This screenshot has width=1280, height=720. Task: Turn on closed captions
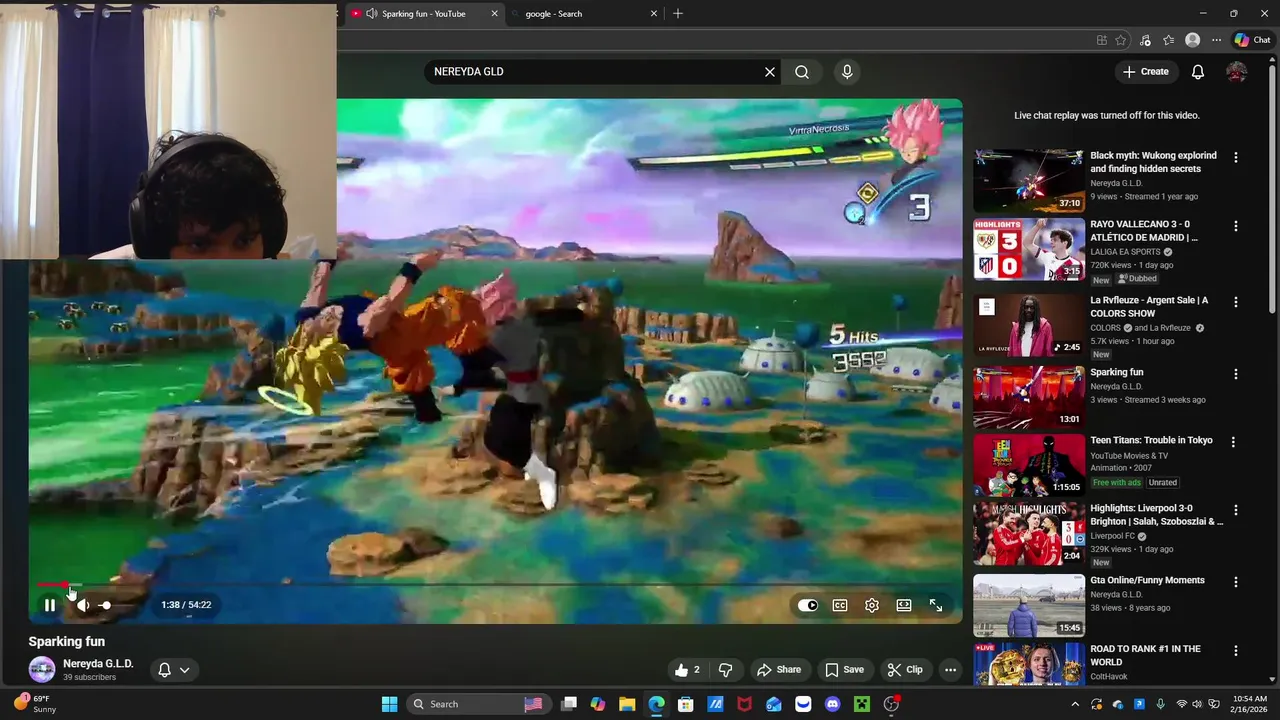pyautogui.click(x=840, y=605)
